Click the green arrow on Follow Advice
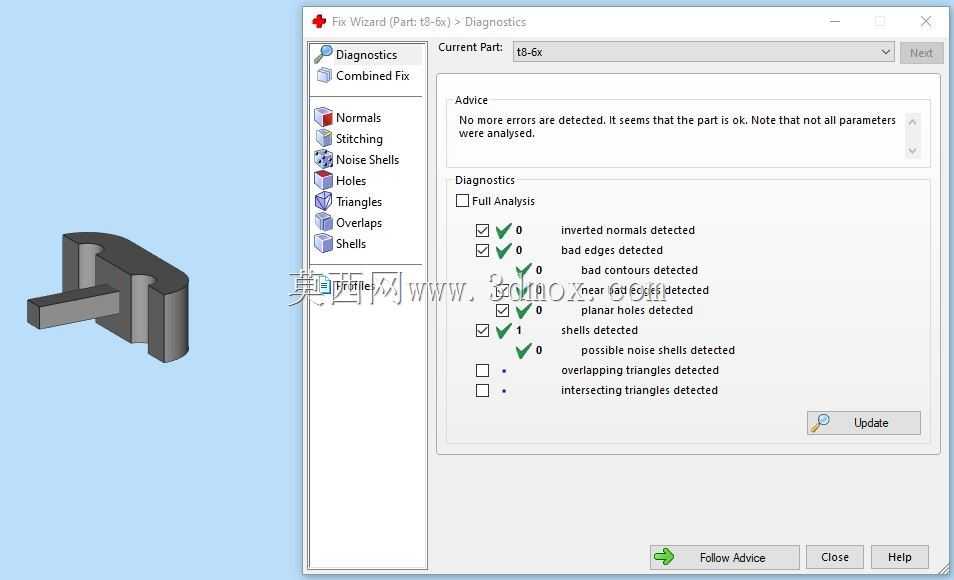Screen dimensions: 954x580 664,556
